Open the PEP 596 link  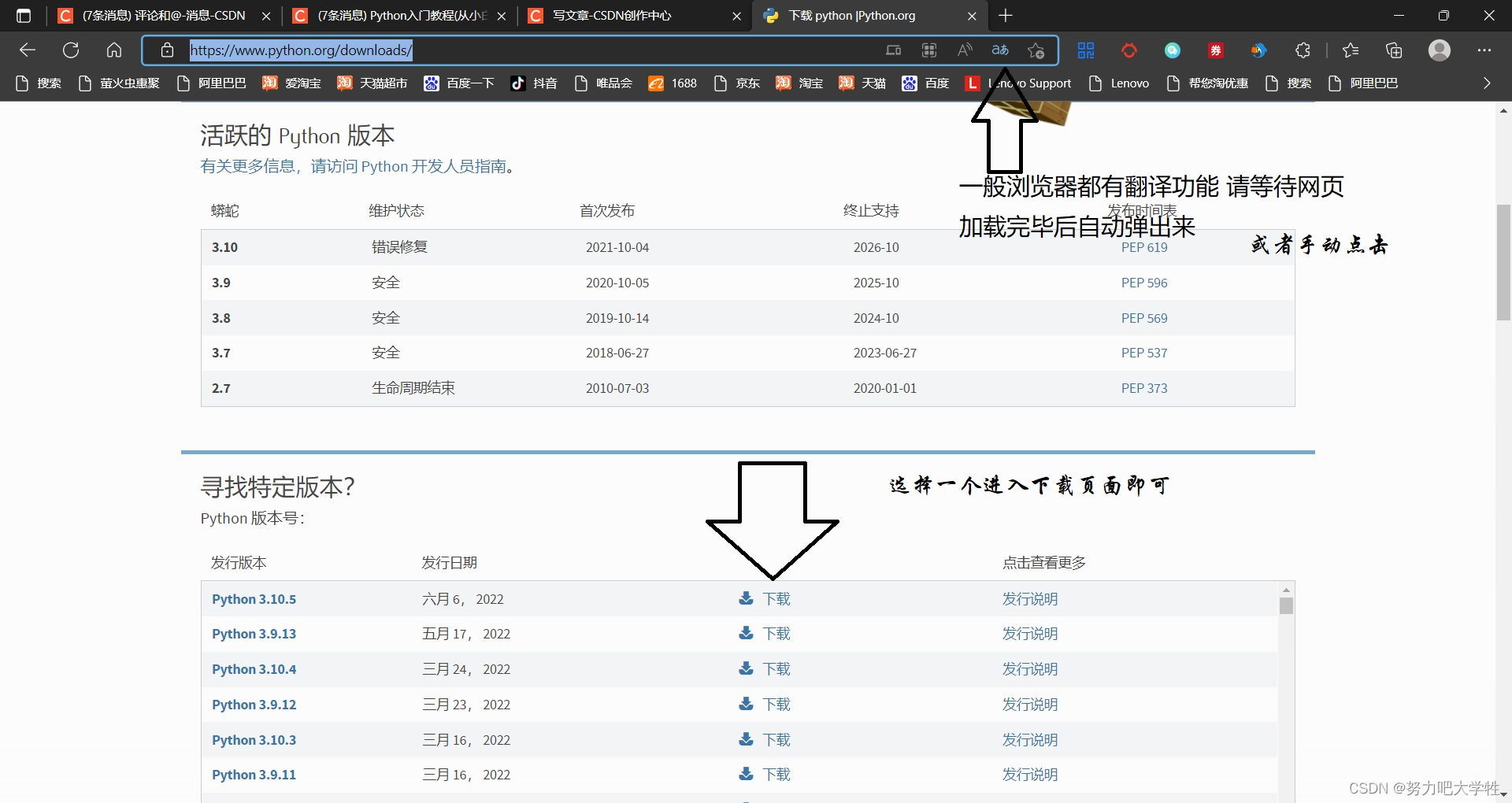point(1144,283)
